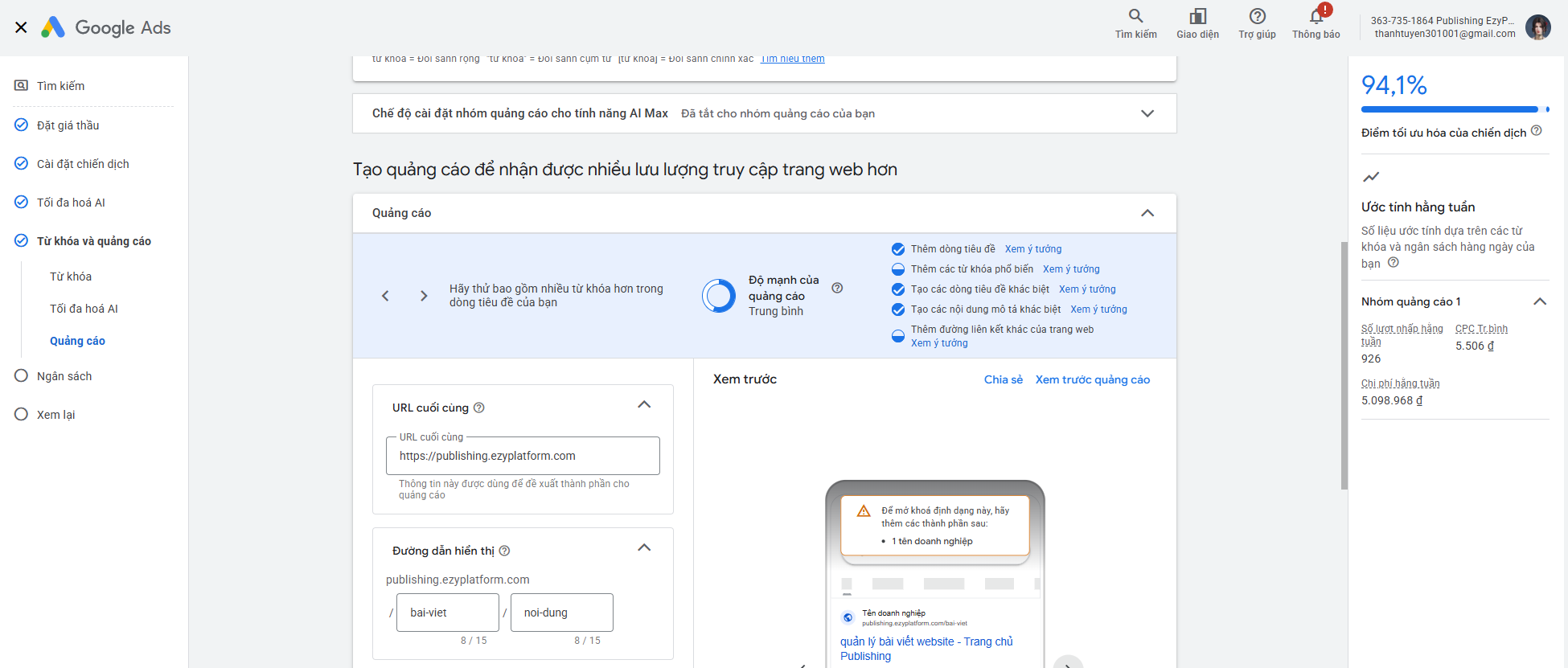Click the warning icon in the preview notice

pos(864,511)
